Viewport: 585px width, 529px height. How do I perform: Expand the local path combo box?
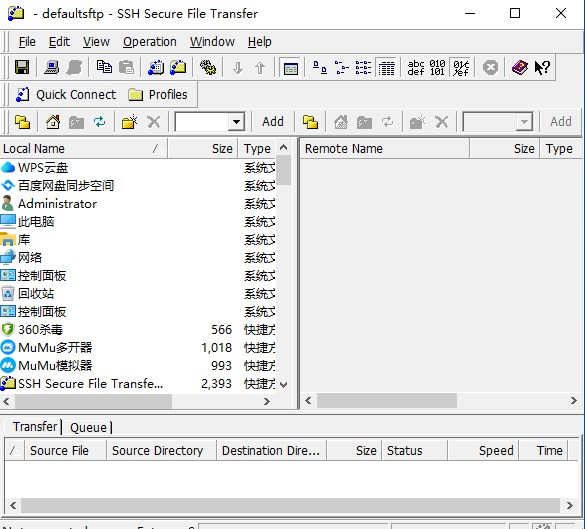tap(236, 122)
